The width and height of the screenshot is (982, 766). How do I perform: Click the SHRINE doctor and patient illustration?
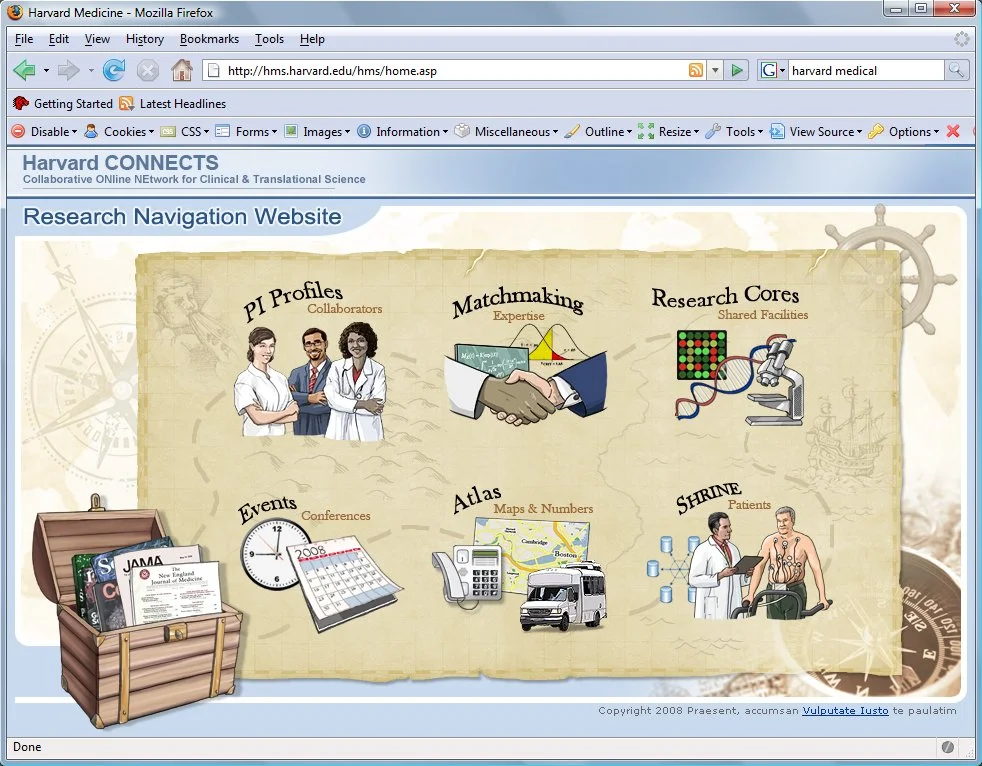pyautogui.click(x=739, y=564)
